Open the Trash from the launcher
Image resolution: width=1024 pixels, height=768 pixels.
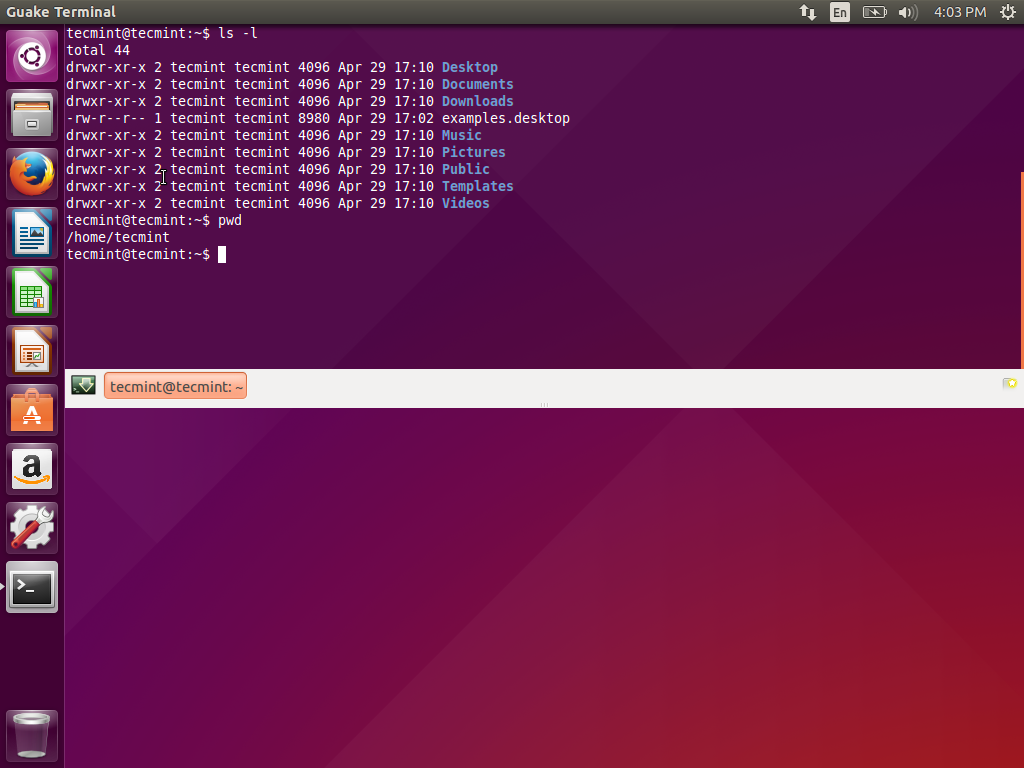32,735
